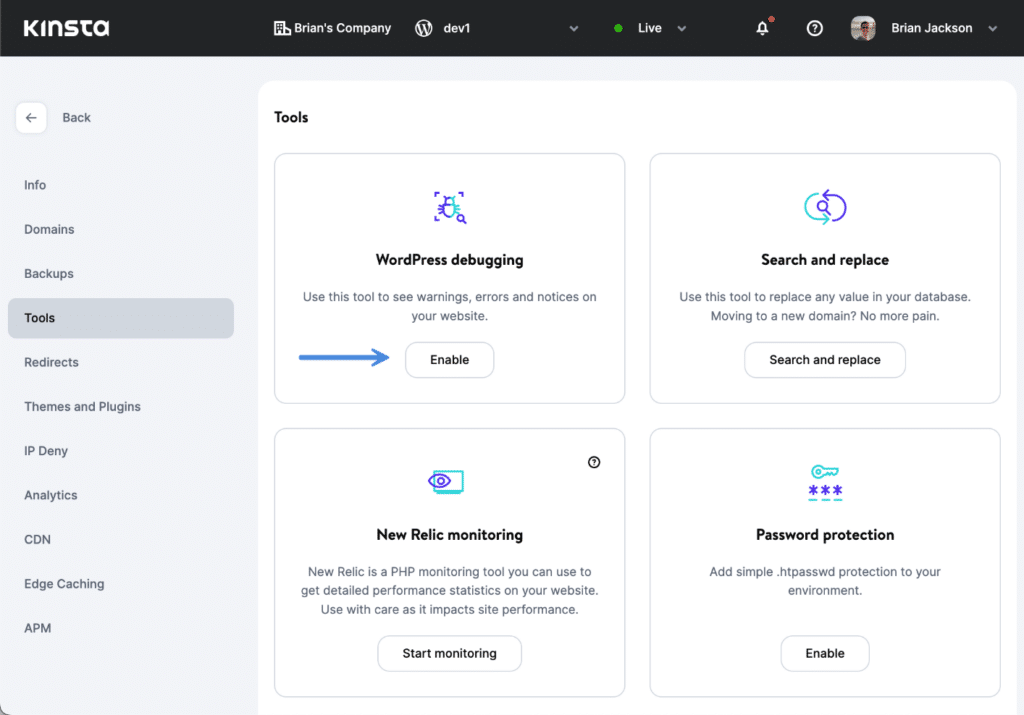Click the Search and replace button
Screen dimensions: 1024x715
[825, 360]
